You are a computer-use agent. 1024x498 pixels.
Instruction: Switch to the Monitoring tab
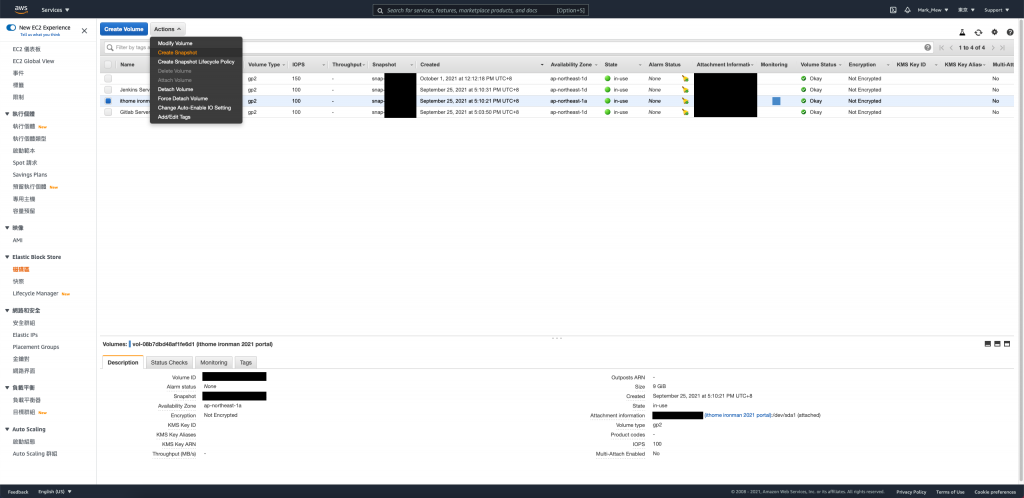coord(214,362)
